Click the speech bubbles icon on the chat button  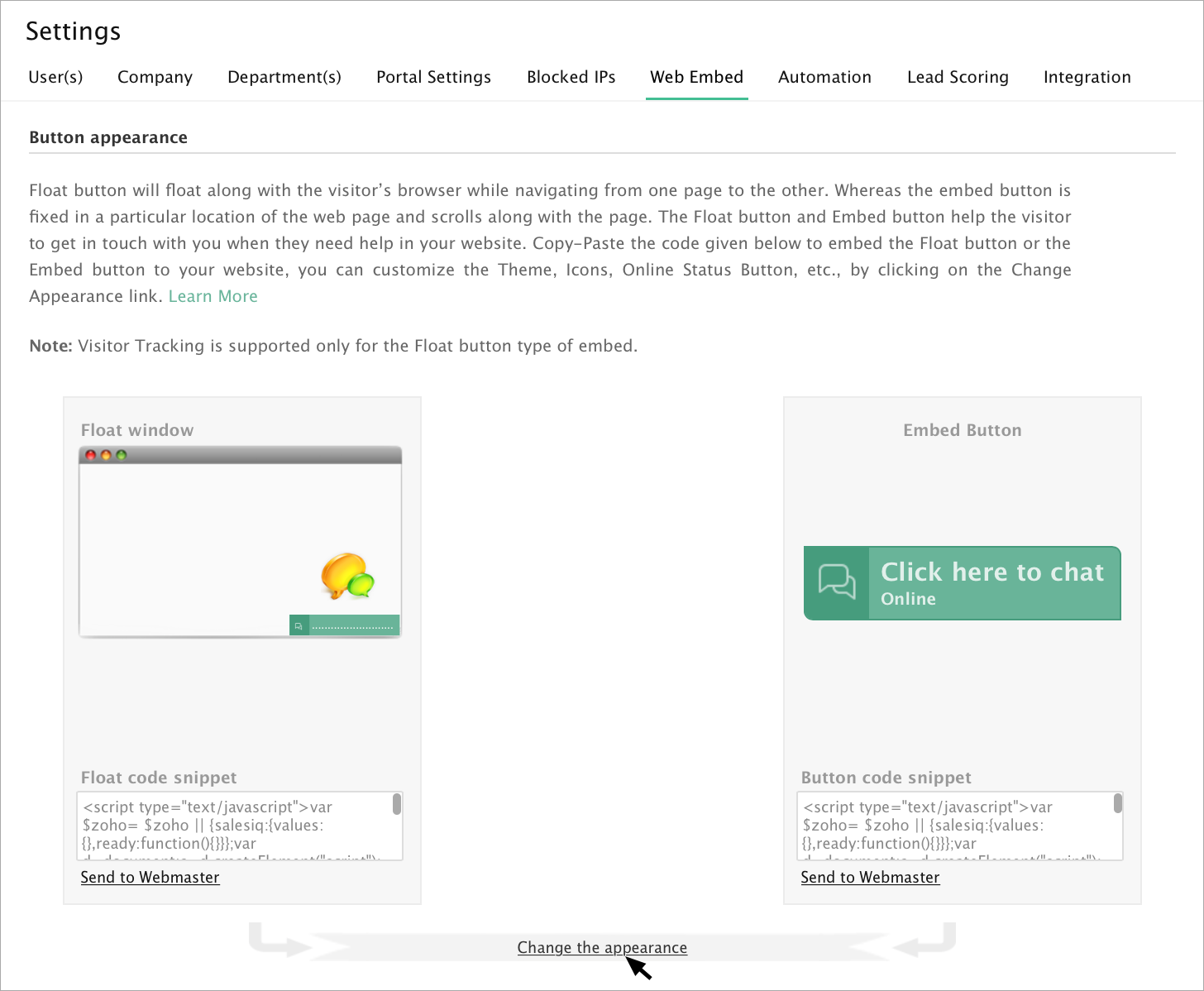click(x=837, y=582)
